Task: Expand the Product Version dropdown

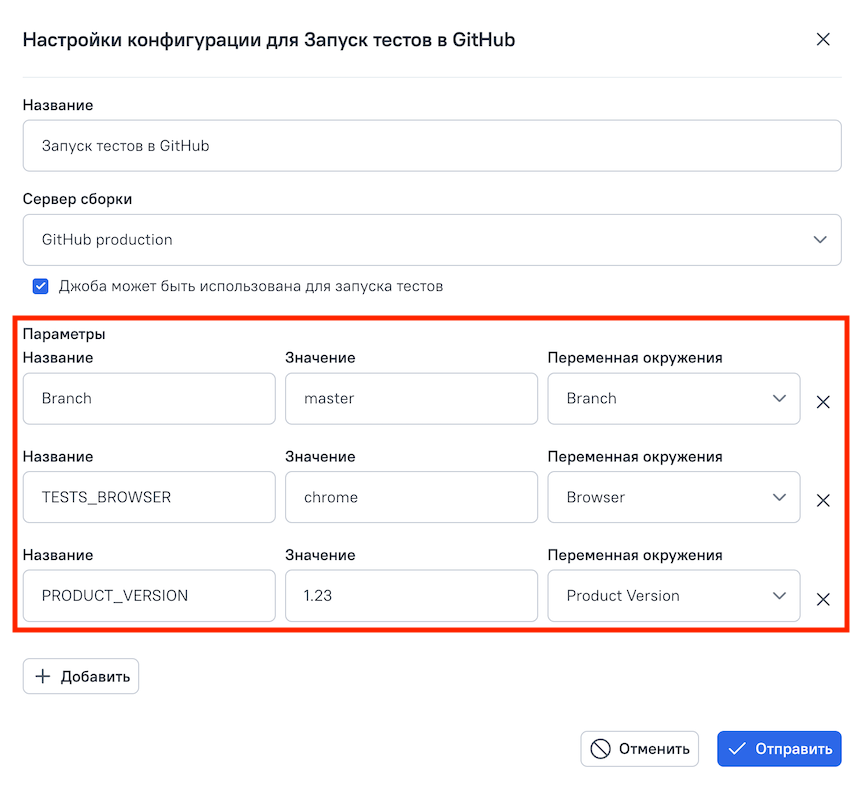Action: 673,596
